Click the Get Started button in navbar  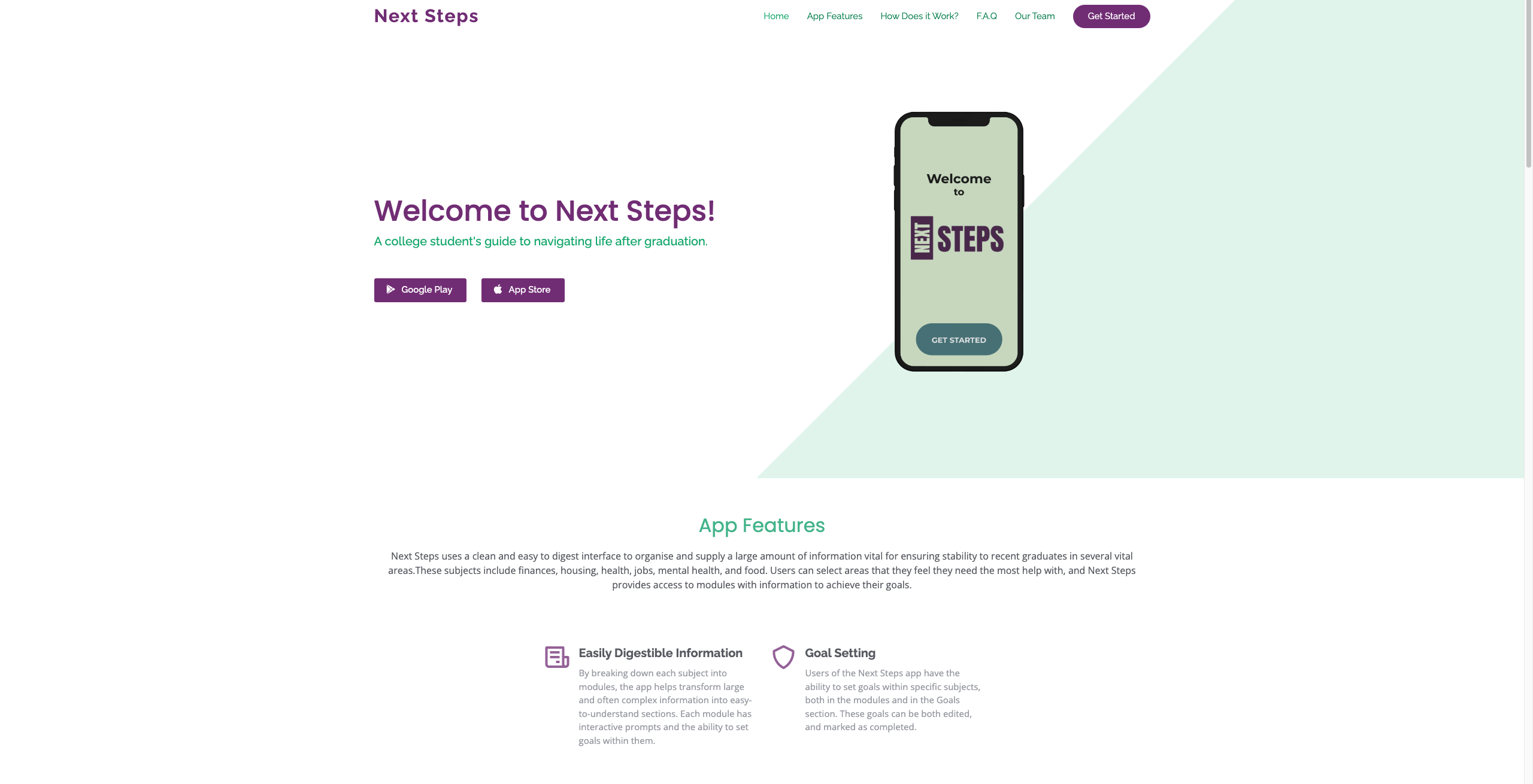(x=1110, y=16)
